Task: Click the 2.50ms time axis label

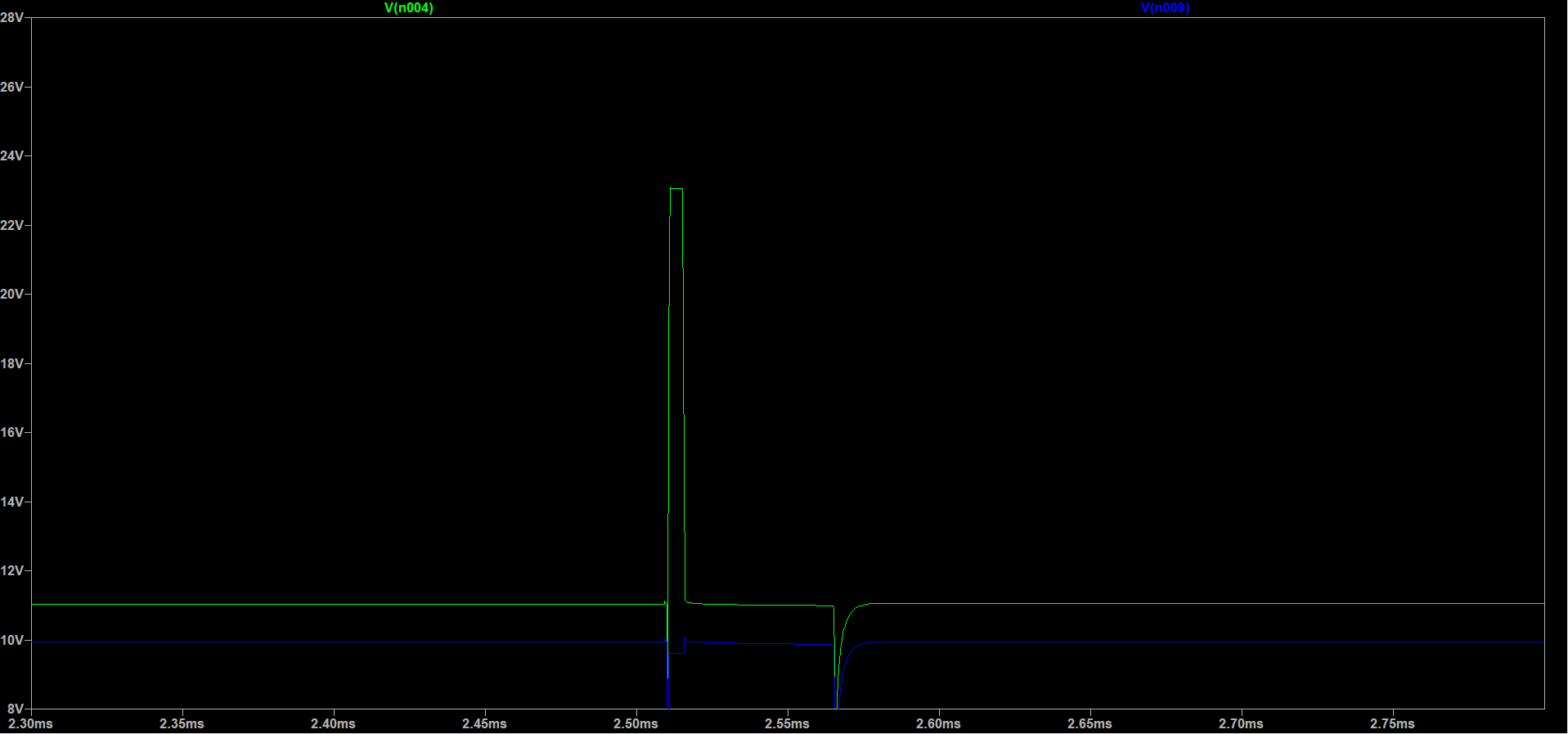Action: pos(636,724)
